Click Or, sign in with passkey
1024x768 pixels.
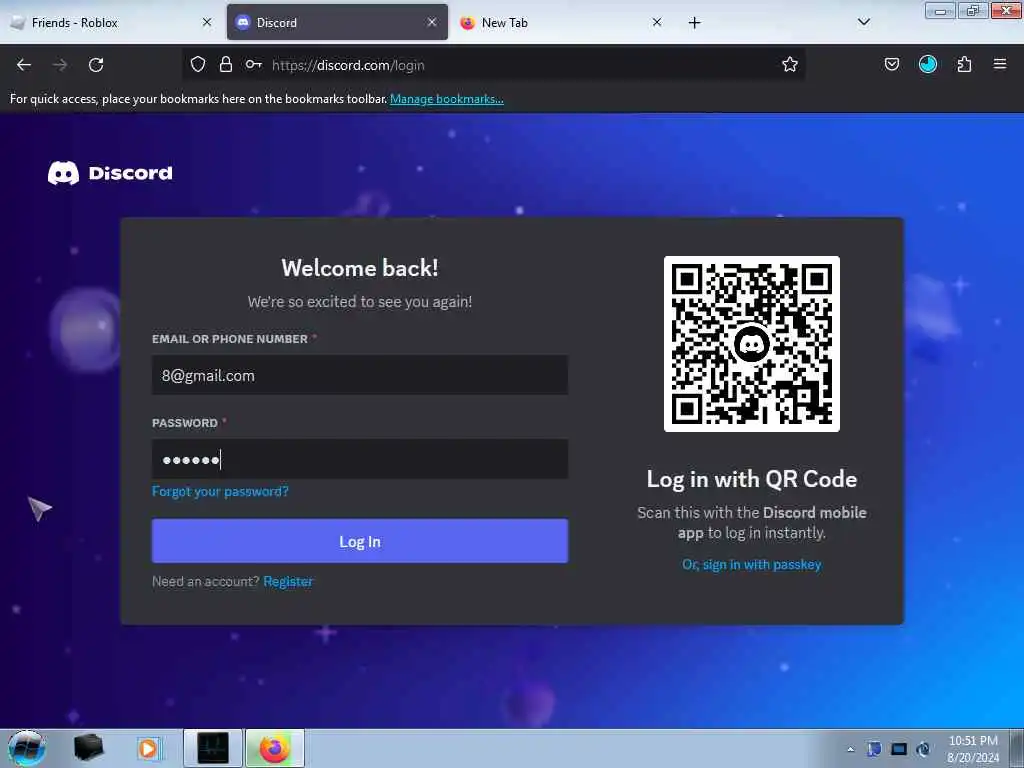click(752, 565)
